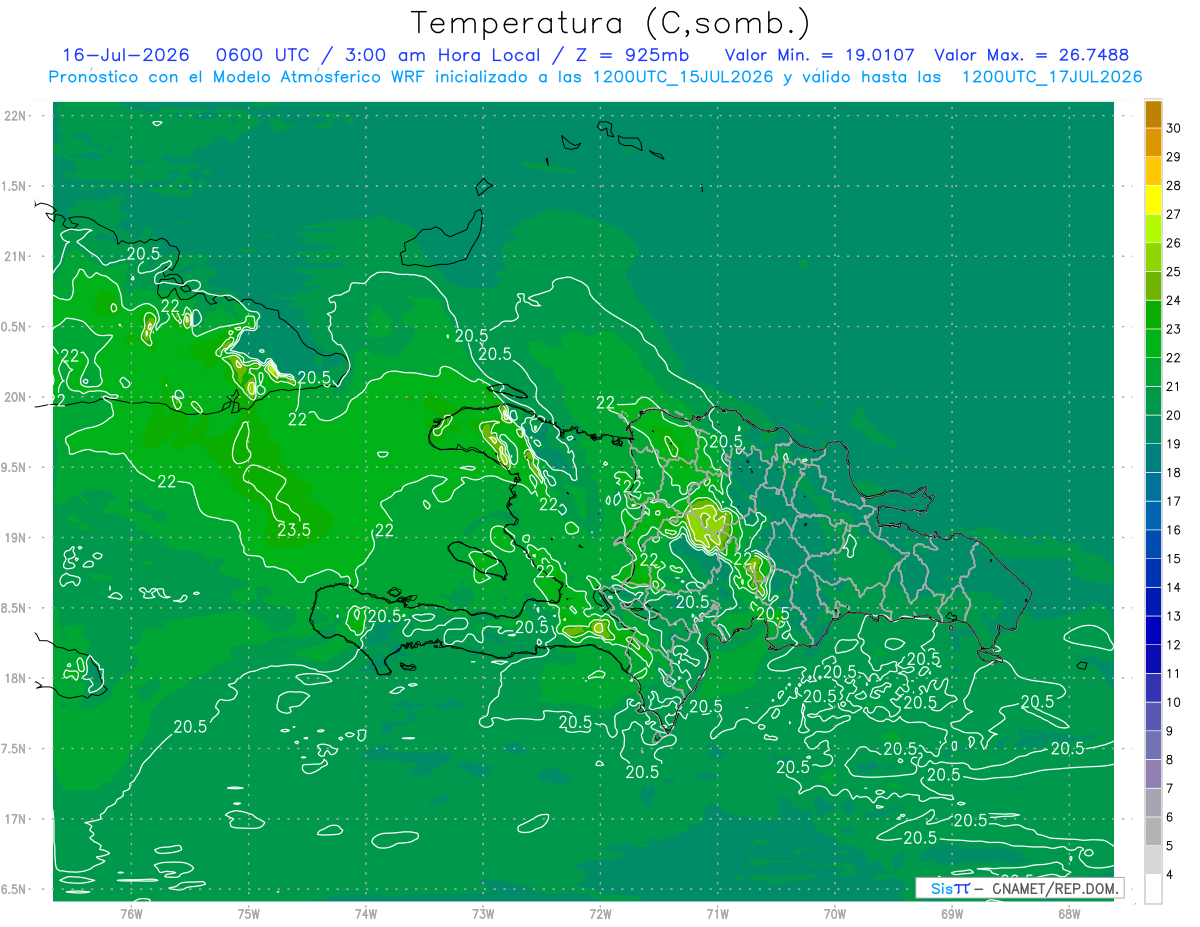The image size is (1200, 927).
Task: Click the "20" color bar label
Action: 1174,415
